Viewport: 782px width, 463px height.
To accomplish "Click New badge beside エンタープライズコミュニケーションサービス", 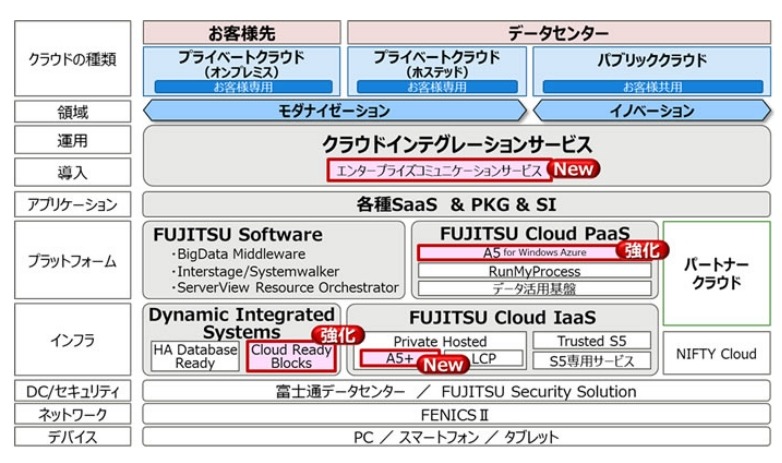I will [574, 169].
